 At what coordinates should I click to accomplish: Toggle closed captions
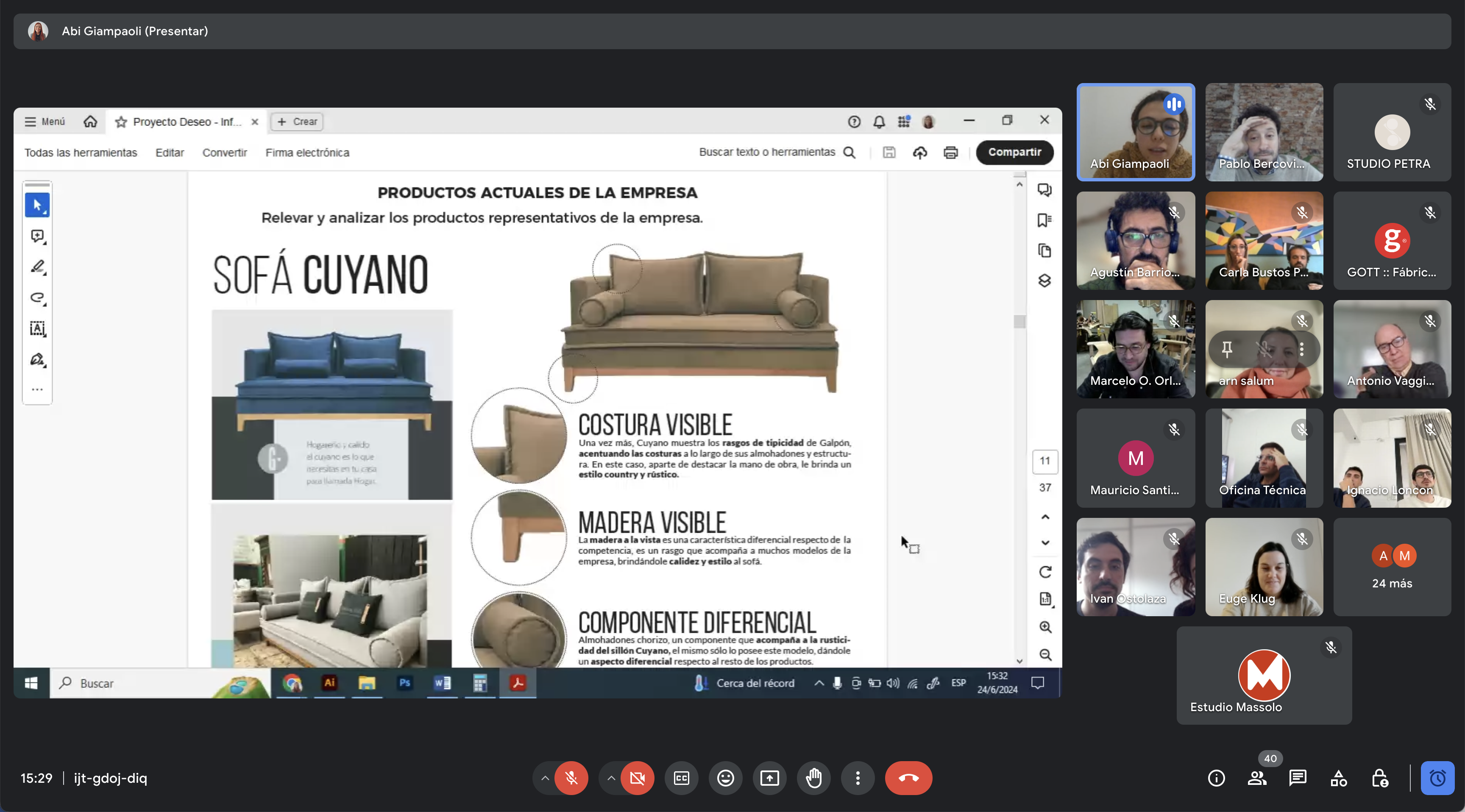pos(681,778)
